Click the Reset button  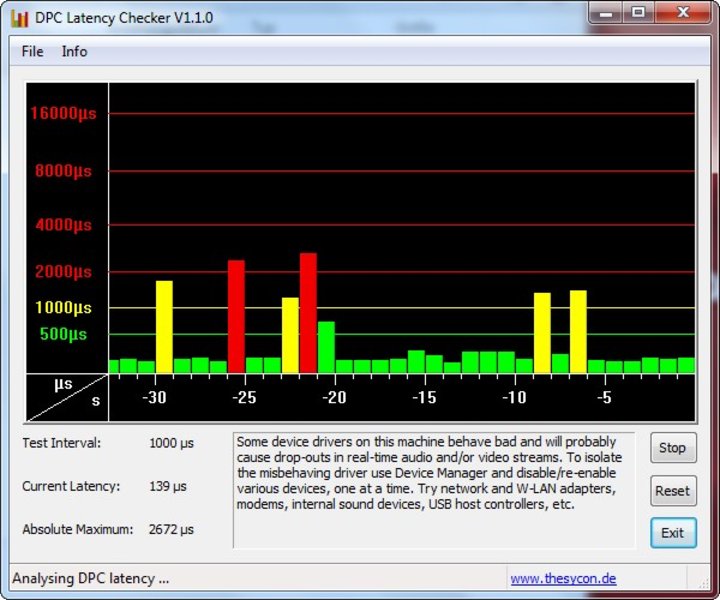coord(673,491)
